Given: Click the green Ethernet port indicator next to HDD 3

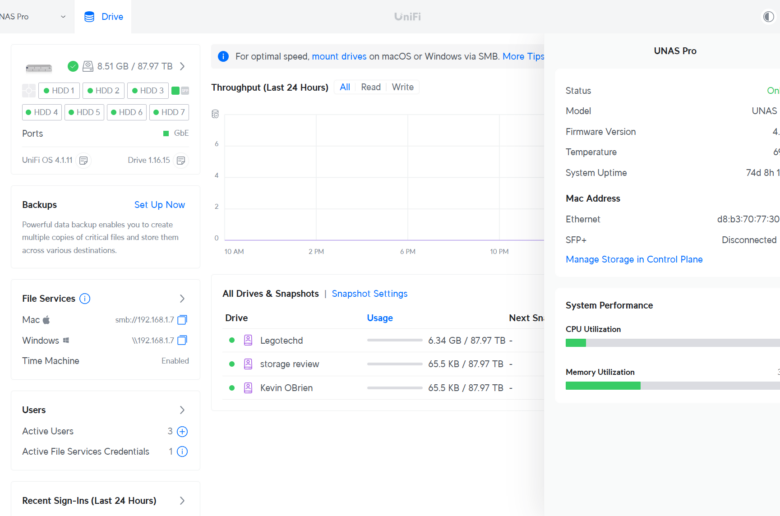Looking at the screenshot, I should pos(176,91).
